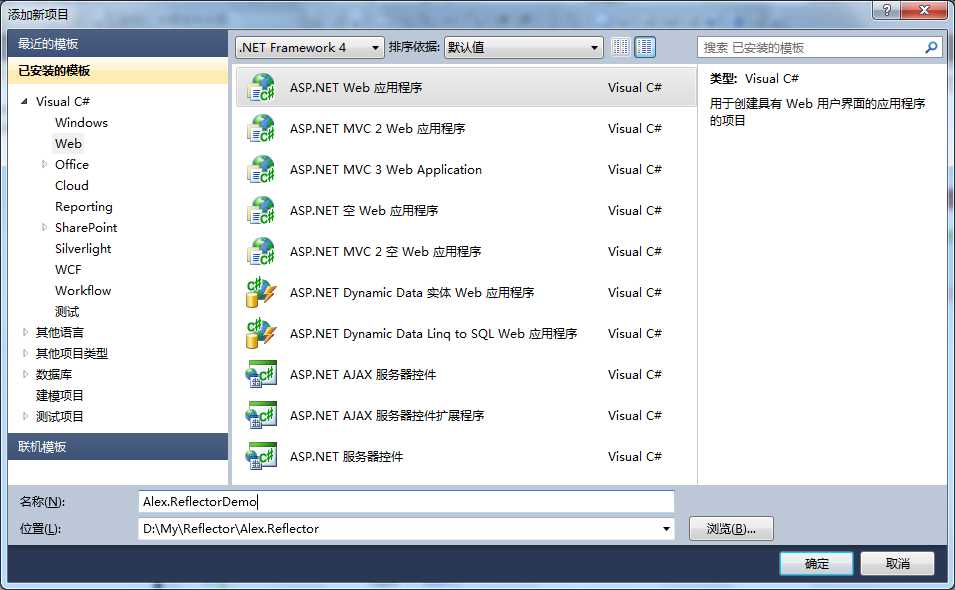The height and width of the screenshot is (590, 955).
Task: Open the 位置 path dropdown arrow
Action: [x=666, y=529]
